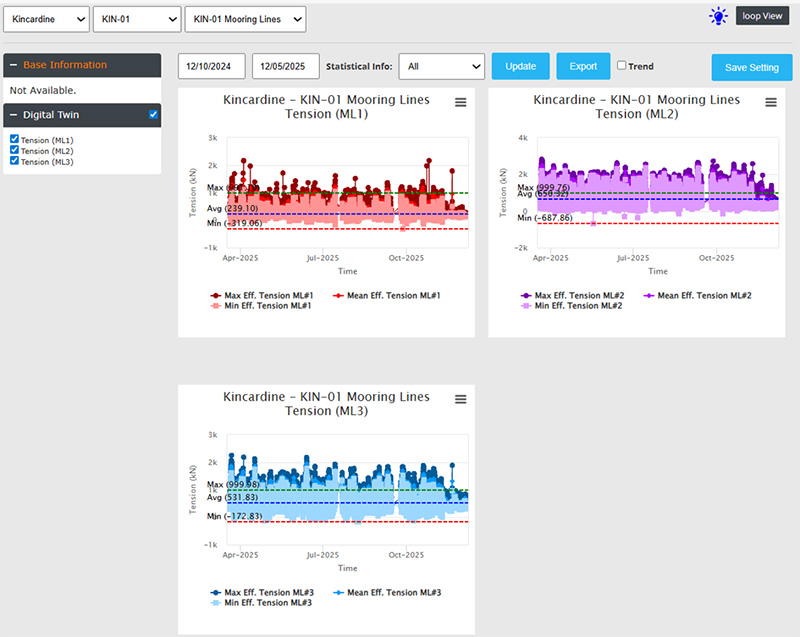Open hamburger menu on ML1 chart
The image size is (800, 637).
460,102
